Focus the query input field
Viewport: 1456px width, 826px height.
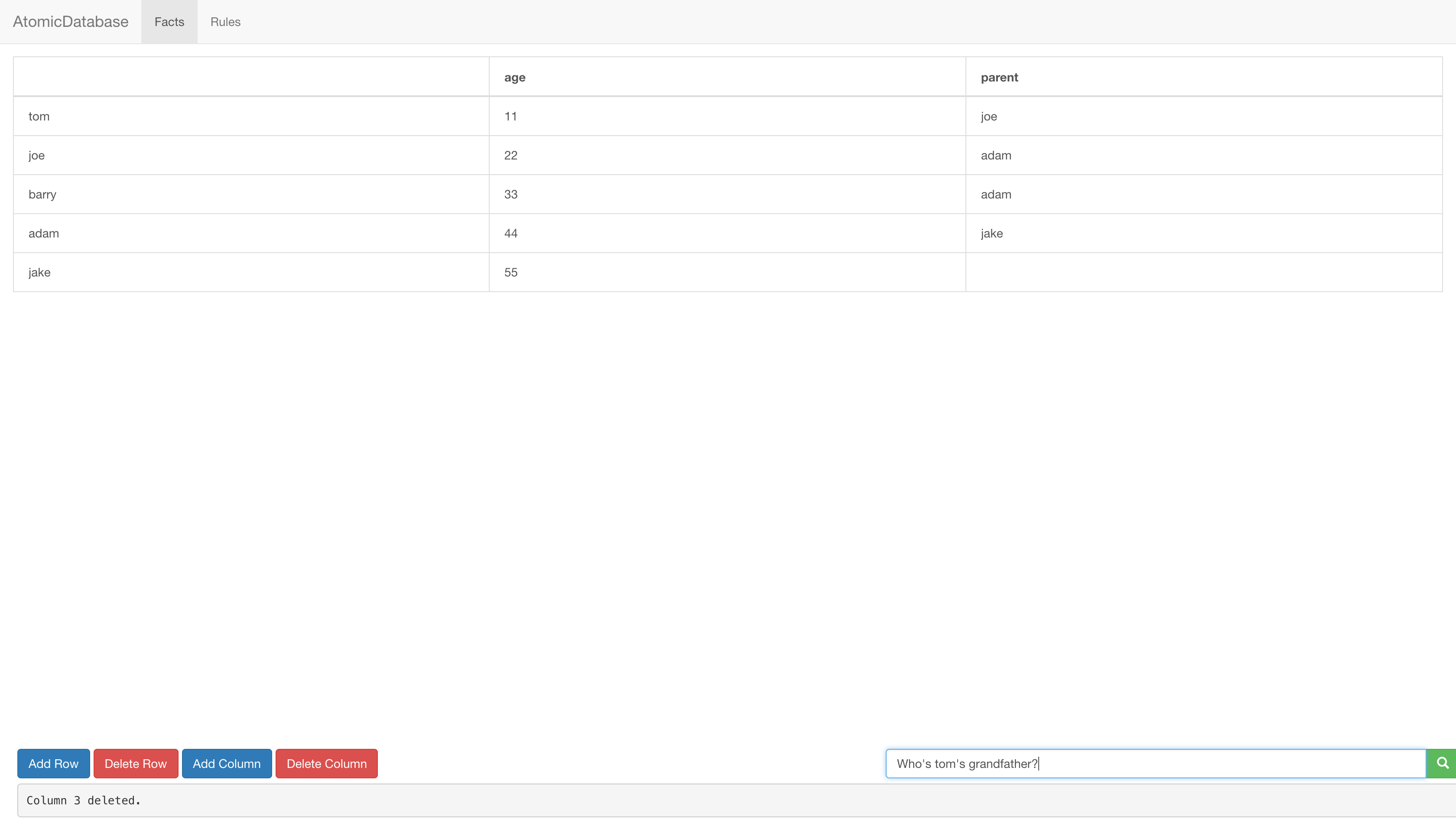(x=1155, y=764)
